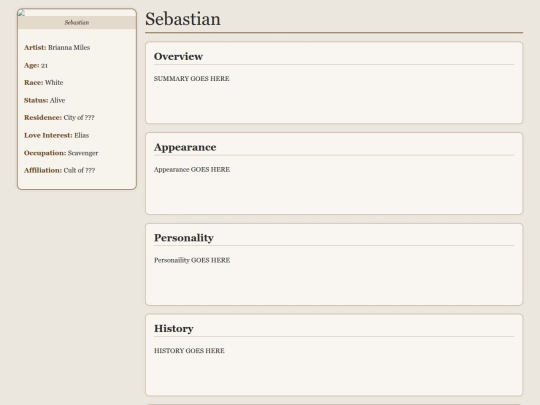Click the Appearance section heading

(185, 147)
